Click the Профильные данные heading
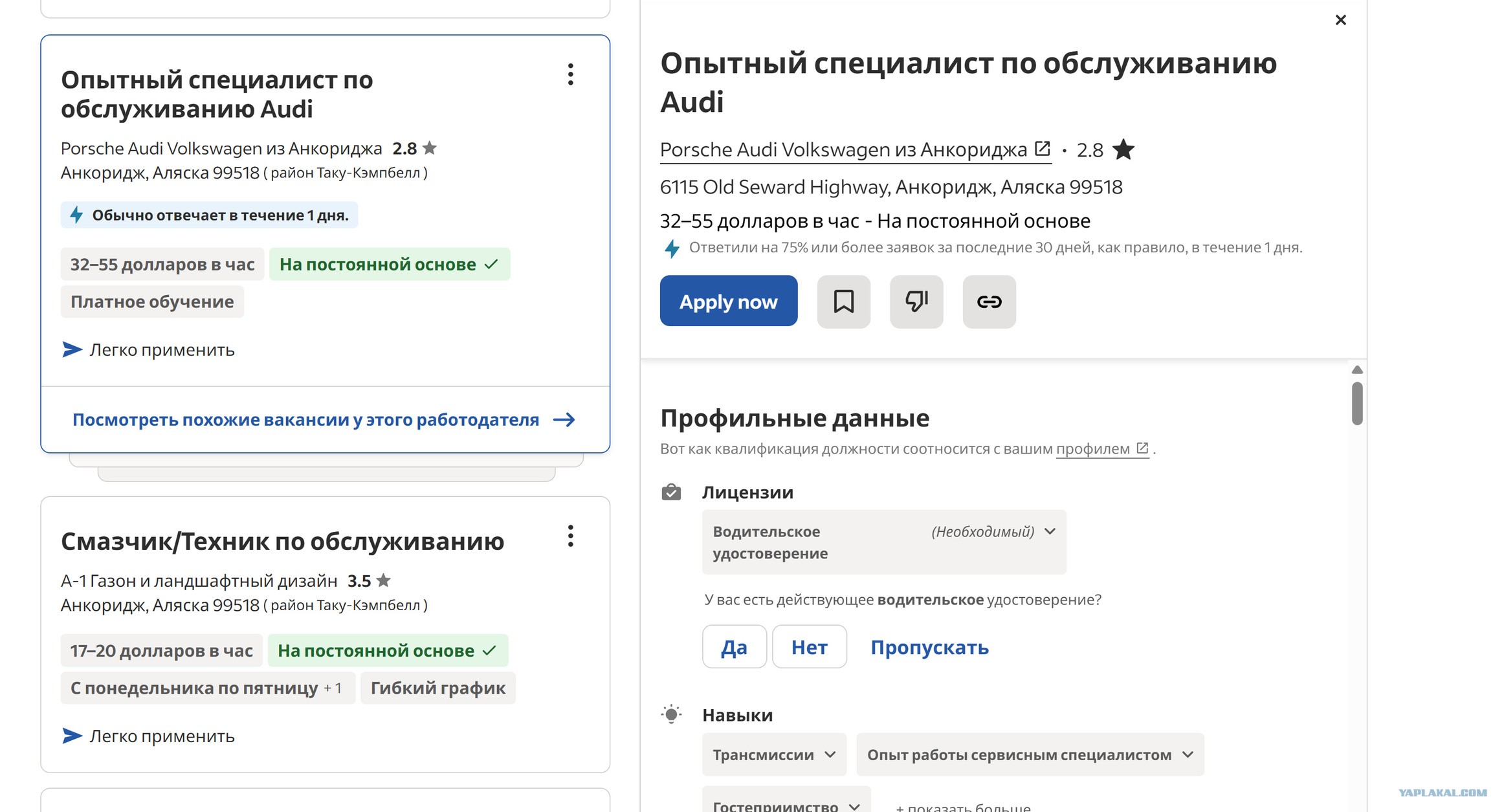 (795, 418)
